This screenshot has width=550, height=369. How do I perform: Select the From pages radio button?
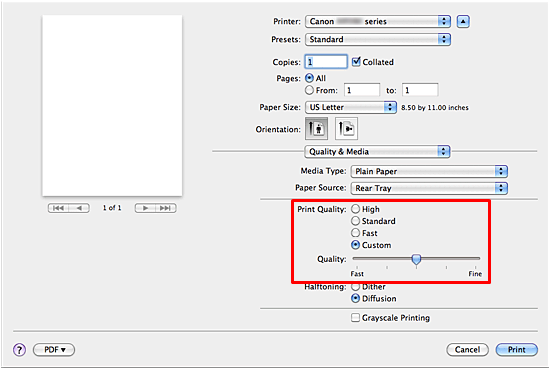coord(309,90)
